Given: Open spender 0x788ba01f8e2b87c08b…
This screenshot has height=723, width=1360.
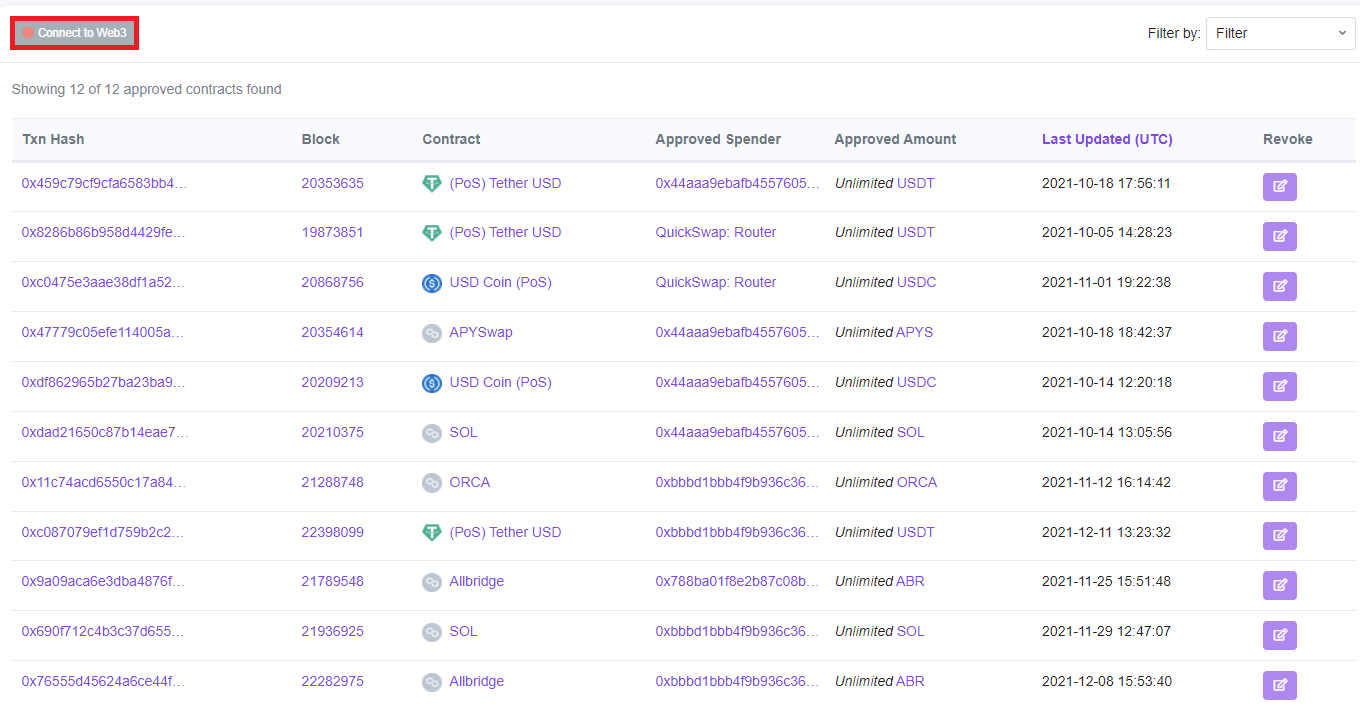Looking at the screenshot, I should 738,581.
